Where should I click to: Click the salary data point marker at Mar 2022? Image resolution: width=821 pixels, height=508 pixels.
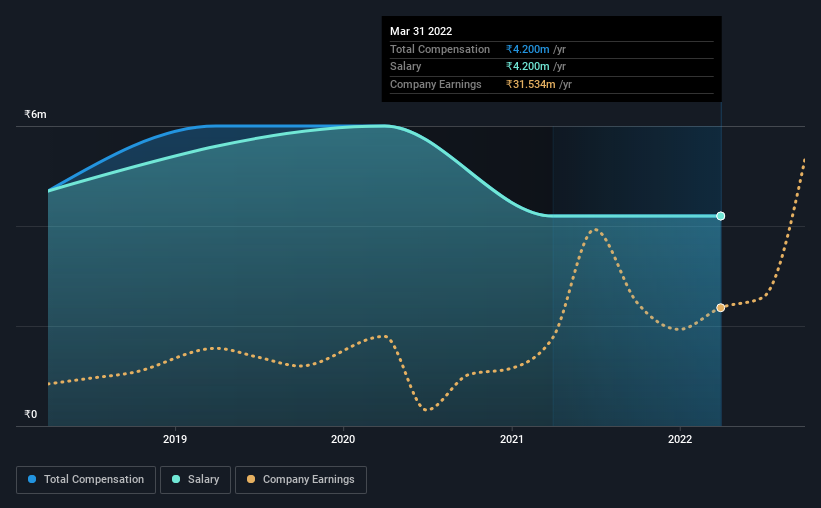720,216
